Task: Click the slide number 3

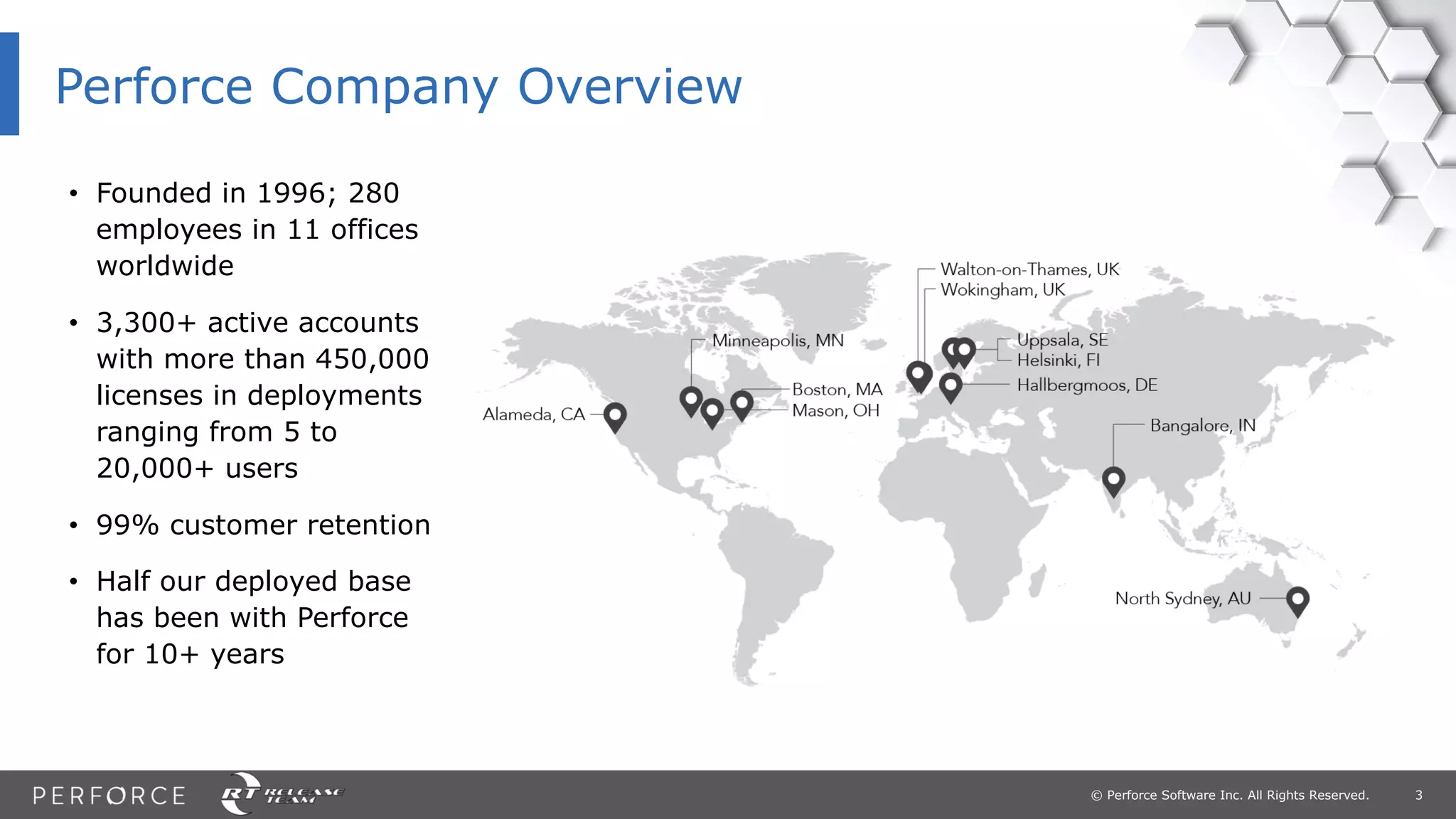Action: click(x=1418, y=795)
